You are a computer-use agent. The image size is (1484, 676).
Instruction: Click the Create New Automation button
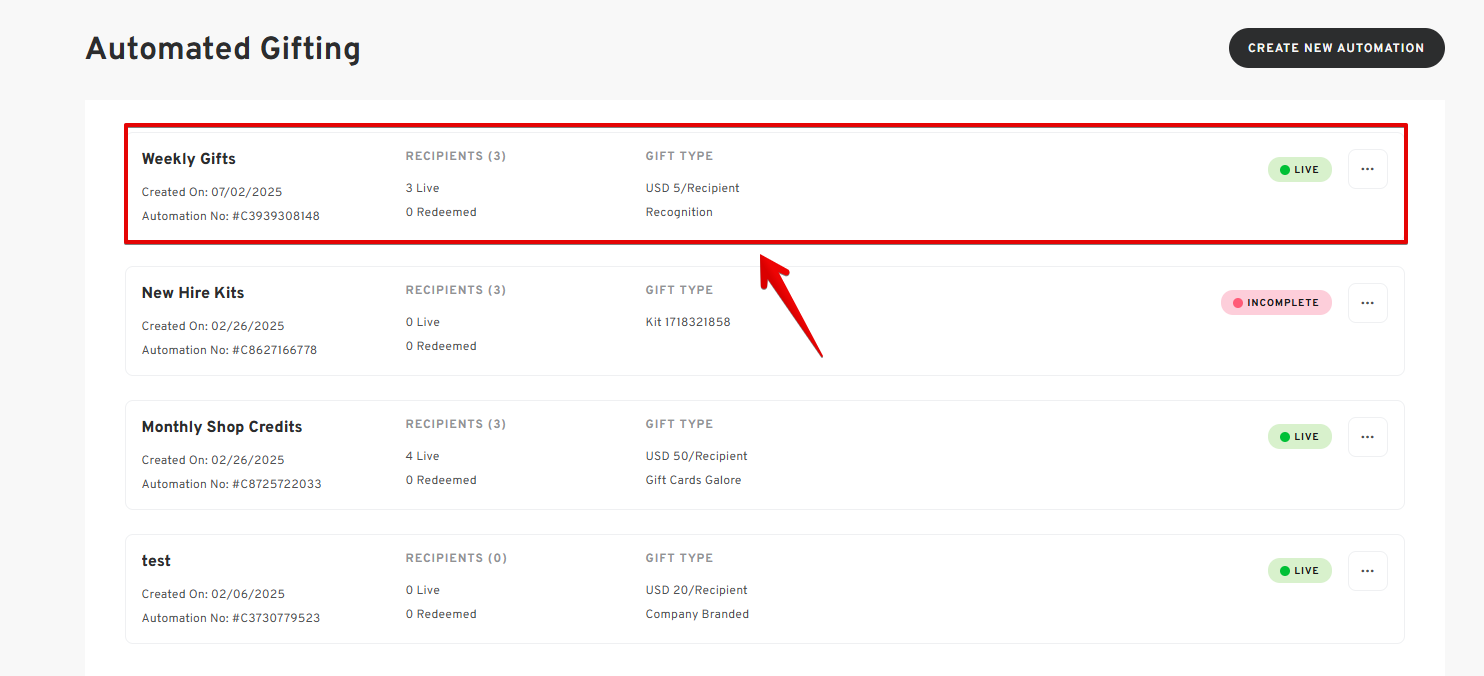tap(1336, 48)
